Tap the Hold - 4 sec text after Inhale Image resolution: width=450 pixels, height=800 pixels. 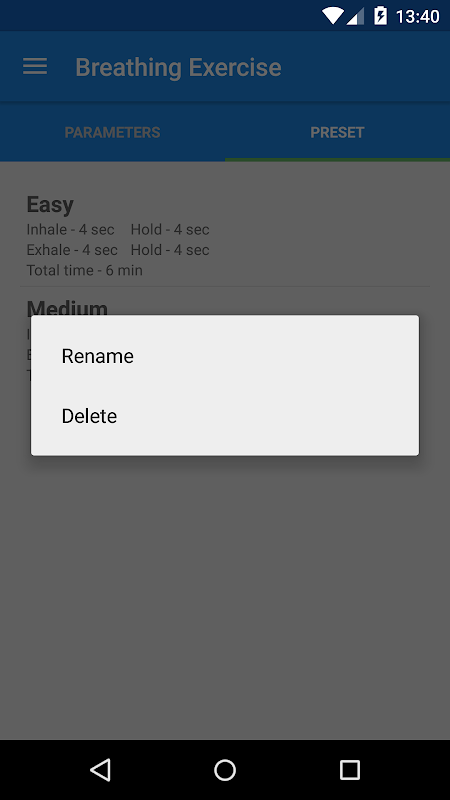click(170, 230)
